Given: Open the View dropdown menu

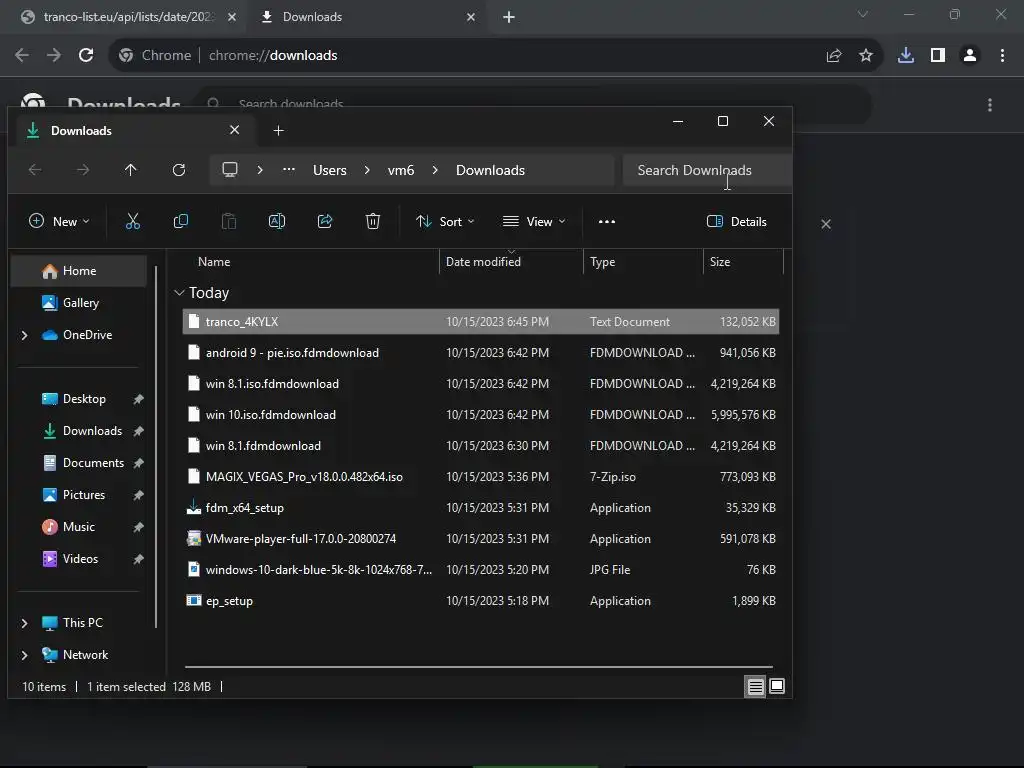Looking at the screenshot, I should (534, 221).
